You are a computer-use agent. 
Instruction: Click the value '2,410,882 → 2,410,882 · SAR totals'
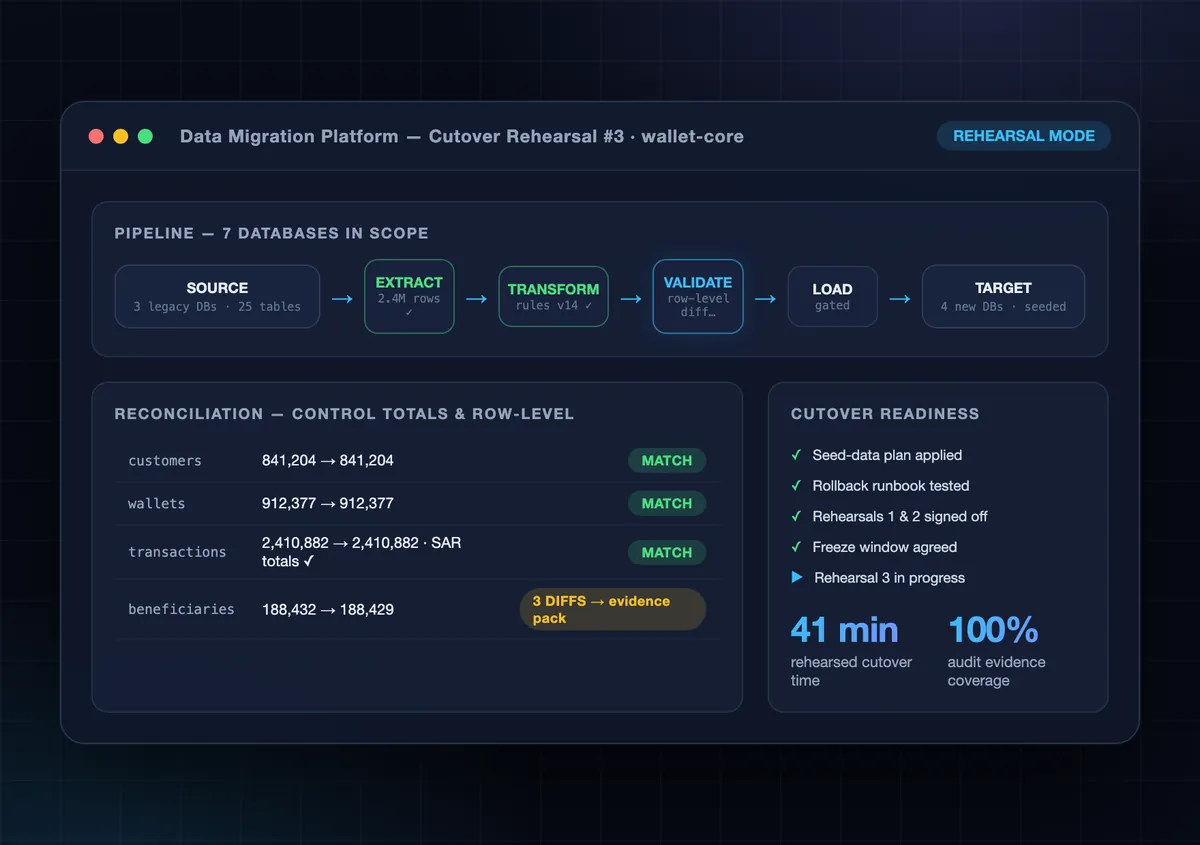point(362,552)
